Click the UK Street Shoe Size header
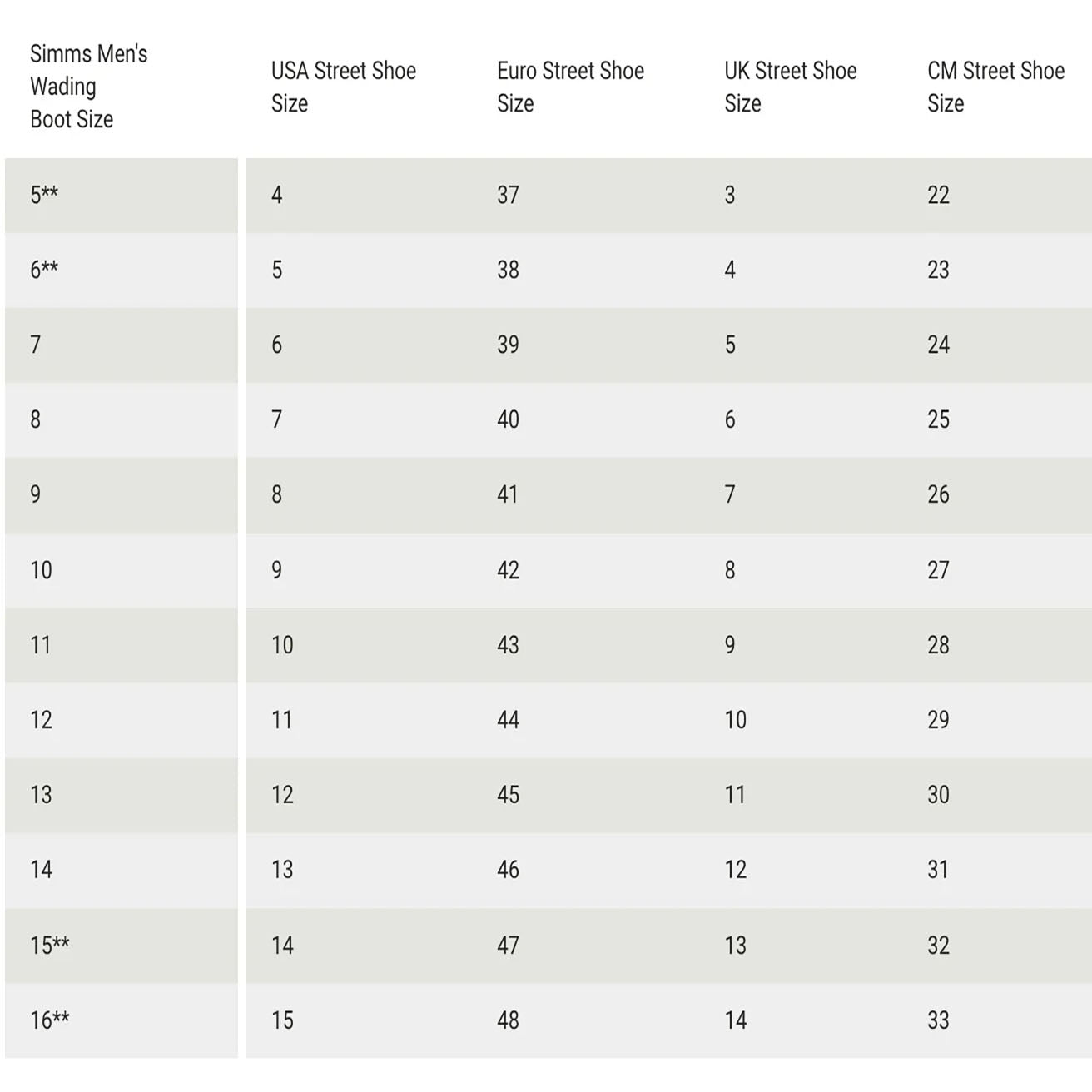 pos(790,87)
